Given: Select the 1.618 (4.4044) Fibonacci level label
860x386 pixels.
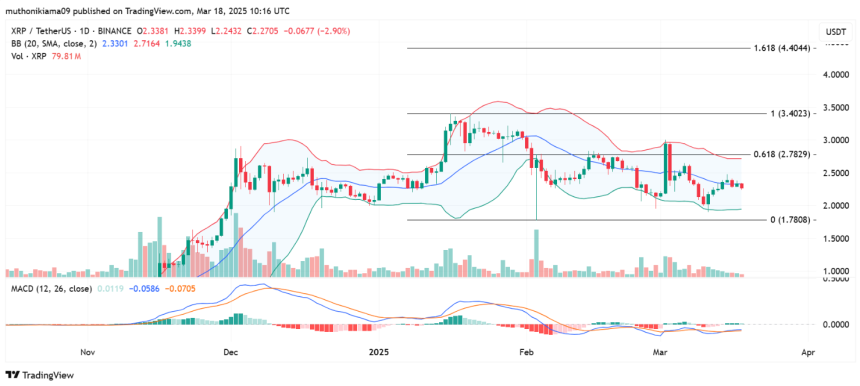Looking at the screenshot, I should pos(783,48).
